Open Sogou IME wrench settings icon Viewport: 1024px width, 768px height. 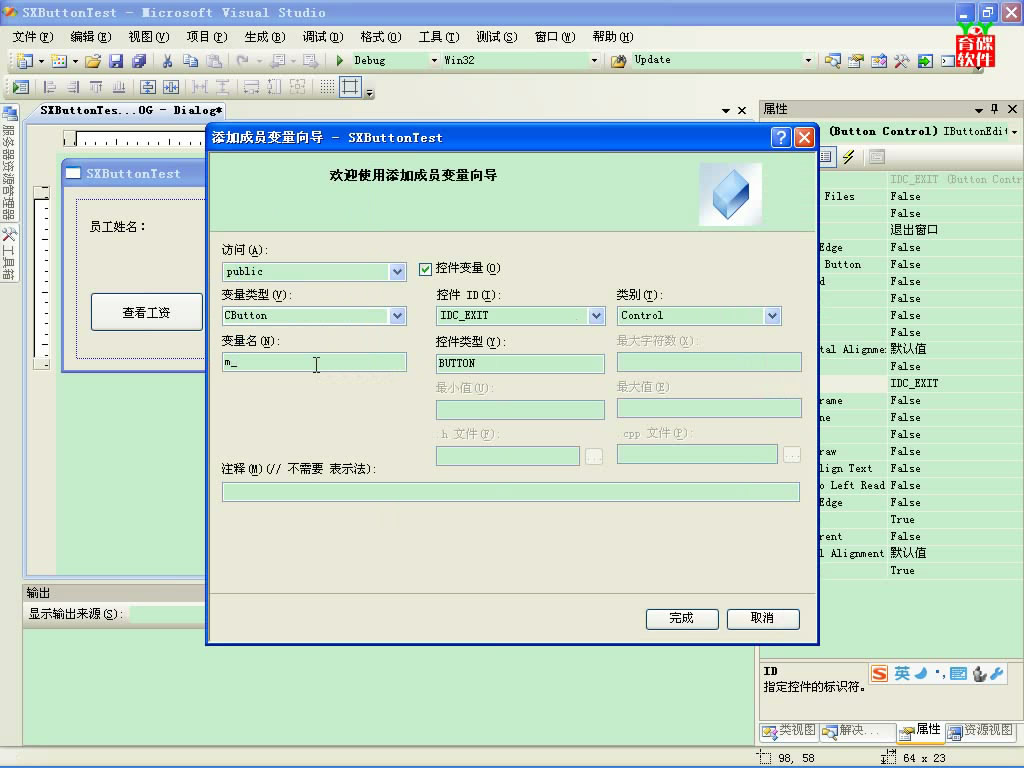(x=997, y=673)
